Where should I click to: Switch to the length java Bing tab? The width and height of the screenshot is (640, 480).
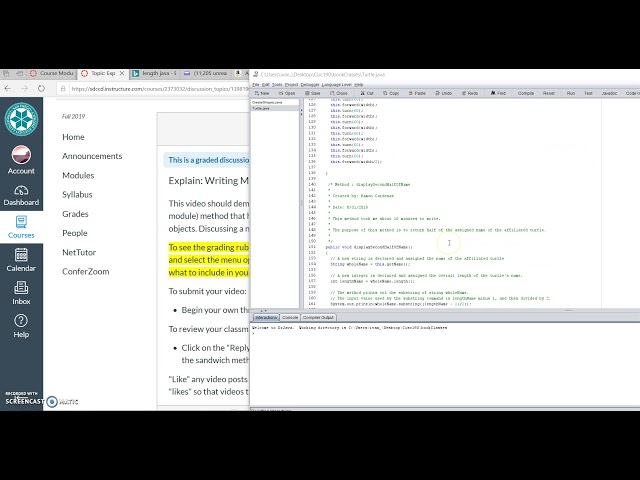point(155,73)
